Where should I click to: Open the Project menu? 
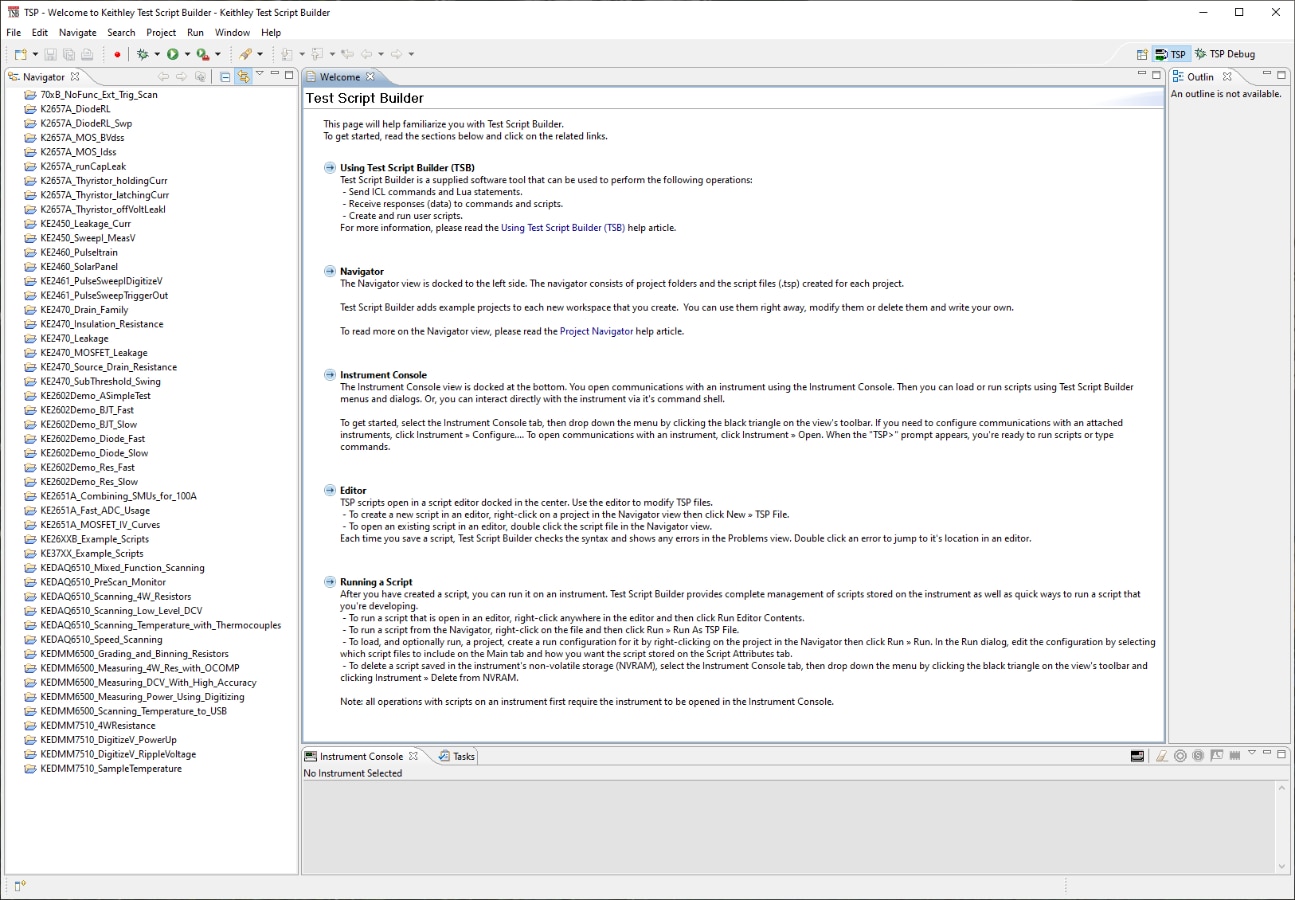[x=161, y=33]
